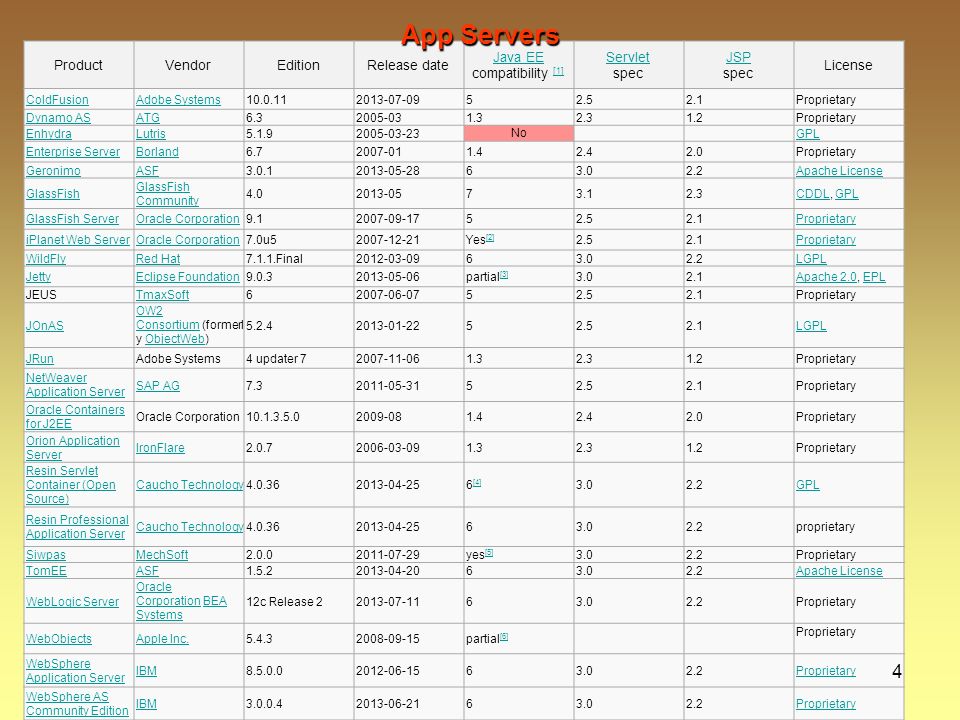
Task: Open NetWeaver Application Server link
Action: (x=75, y=385)
